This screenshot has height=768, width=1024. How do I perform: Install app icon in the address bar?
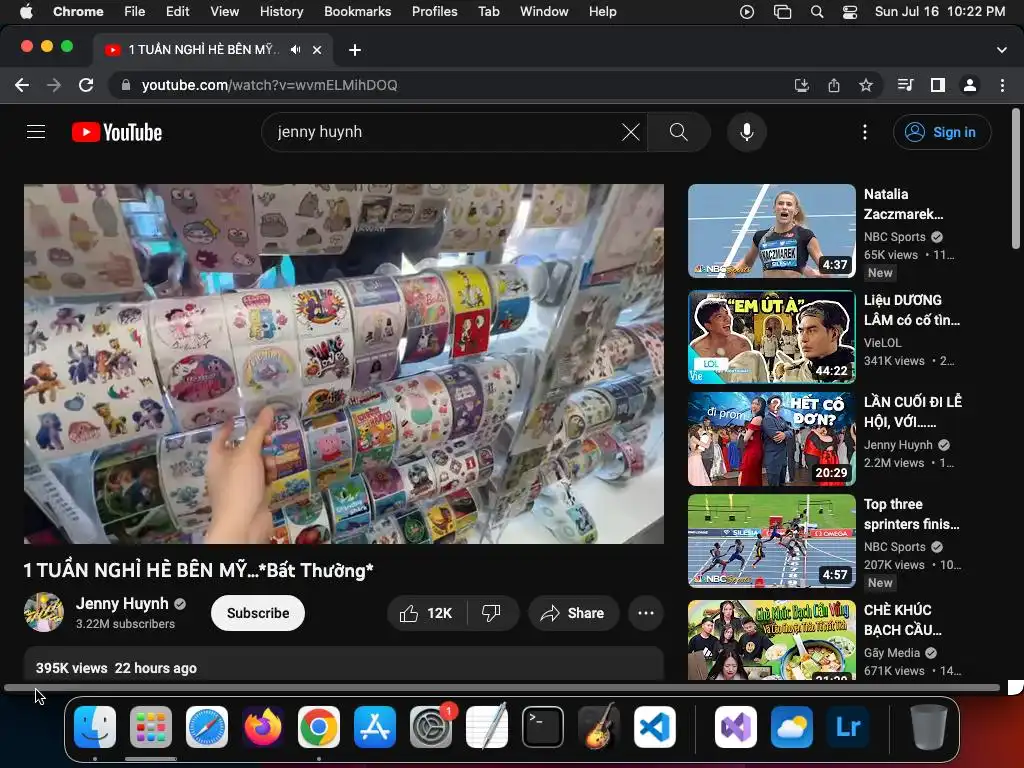(x=801, y=85)
